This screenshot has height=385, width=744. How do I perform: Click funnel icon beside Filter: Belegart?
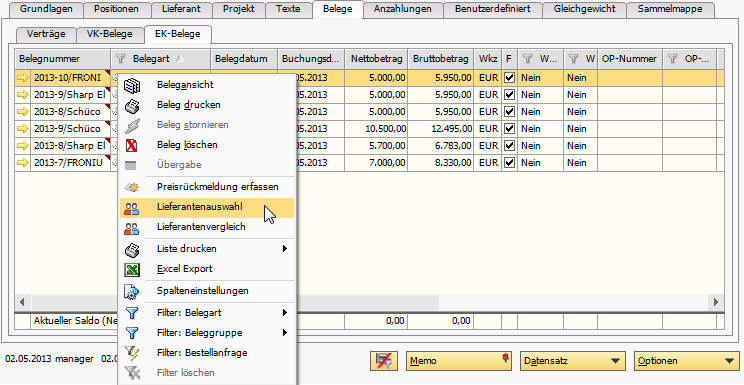(x=131, y=313)
